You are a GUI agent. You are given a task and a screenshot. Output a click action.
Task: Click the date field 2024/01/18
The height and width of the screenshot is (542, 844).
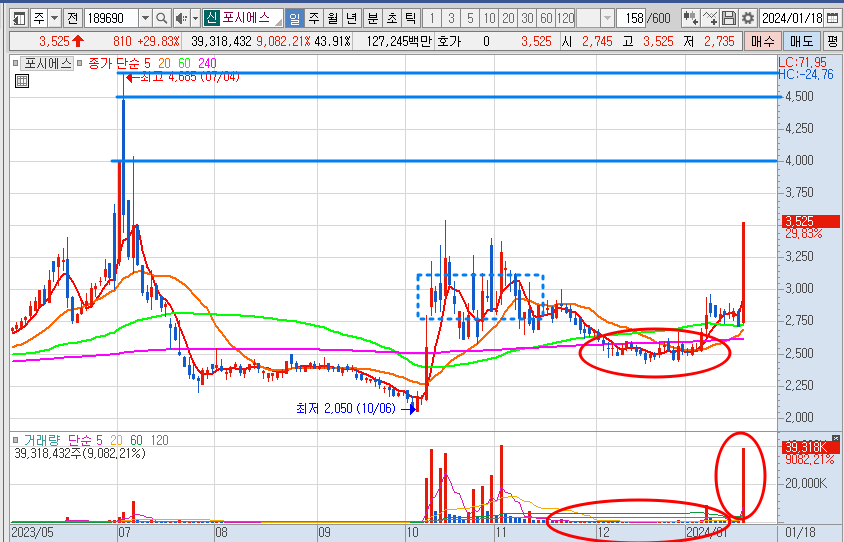pyautogui.click(x=792, y=18)
